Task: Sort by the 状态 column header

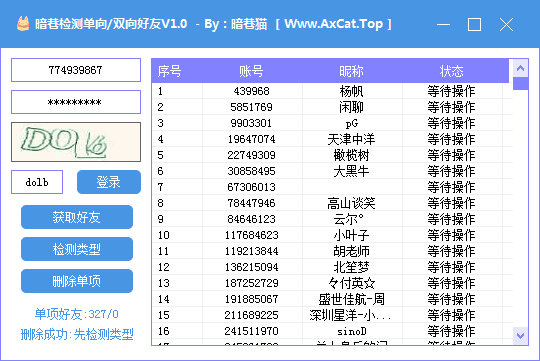Action: [x=452, y=71]
